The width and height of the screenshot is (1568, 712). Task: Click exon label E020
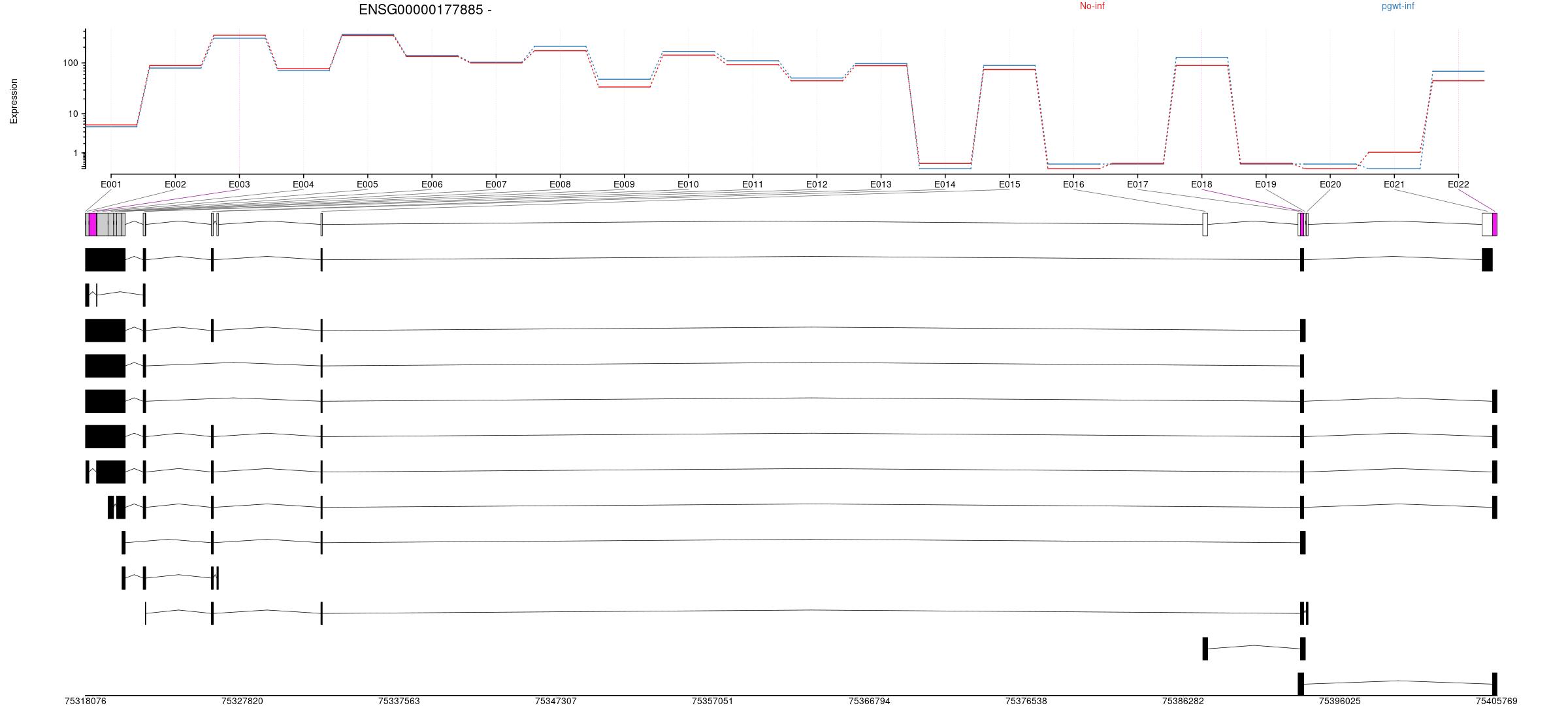click(1330, 184)
